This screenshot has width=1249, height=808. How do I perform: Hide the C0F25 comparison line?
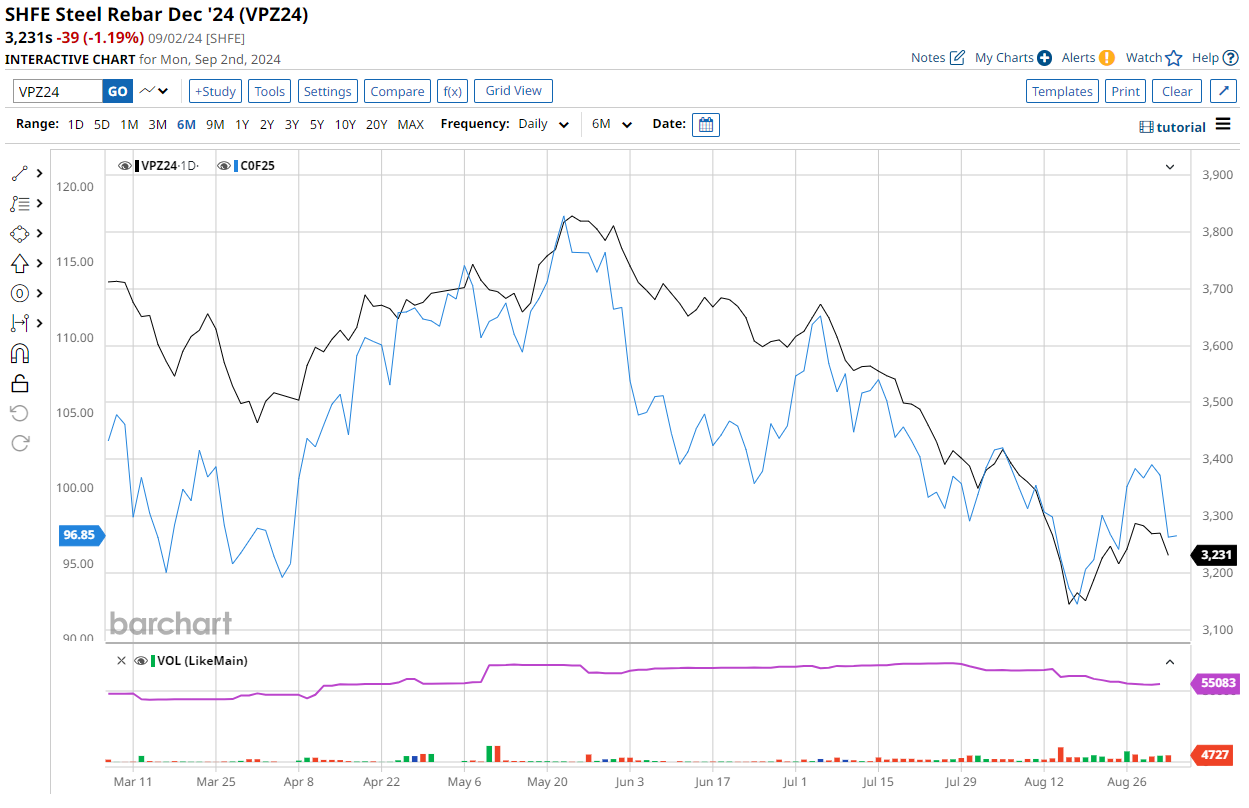click(224, 166)
